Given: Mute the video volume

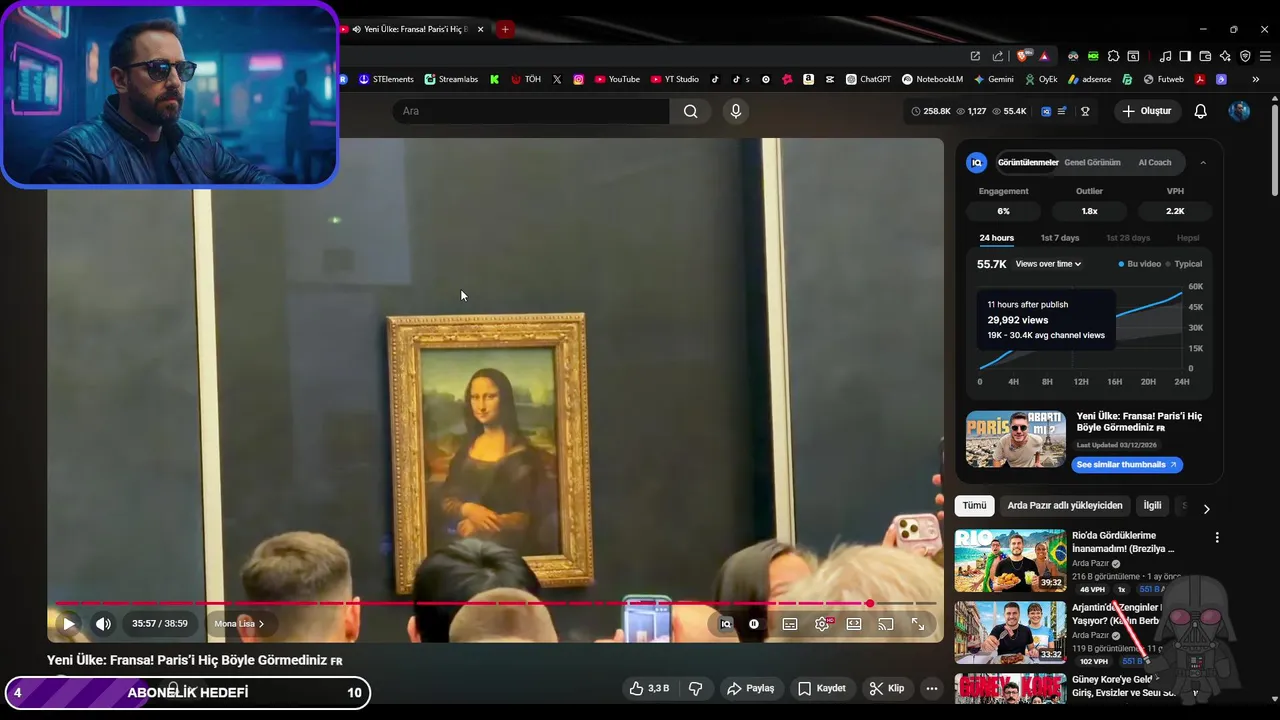Looking at the screenshot, I should coord(103,624).
